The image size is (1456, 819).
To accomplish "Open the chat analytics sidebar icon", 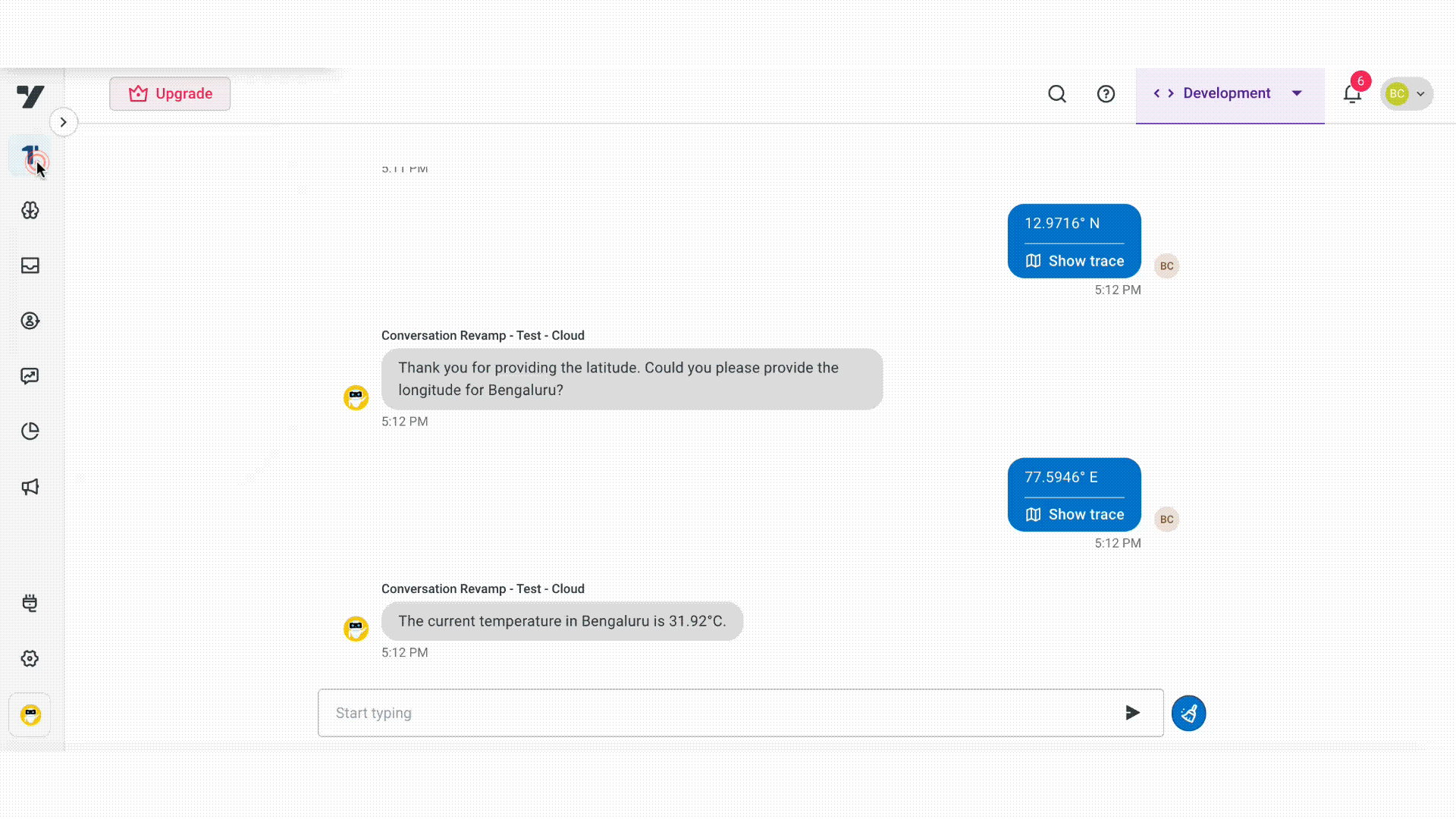I will 30,376.
